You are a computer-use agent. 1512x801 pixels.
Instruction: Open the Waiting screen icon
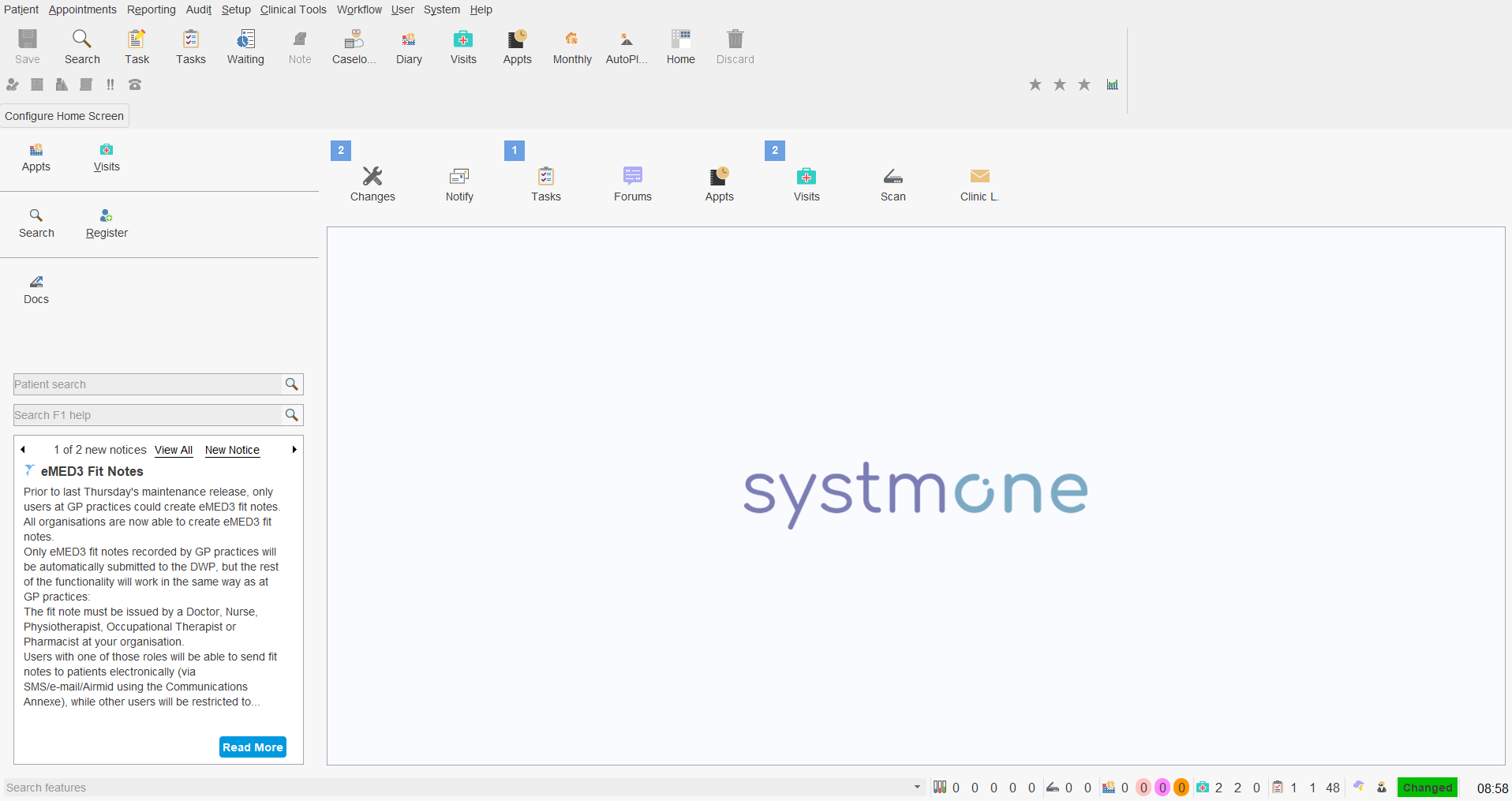(x=245, y=47)
